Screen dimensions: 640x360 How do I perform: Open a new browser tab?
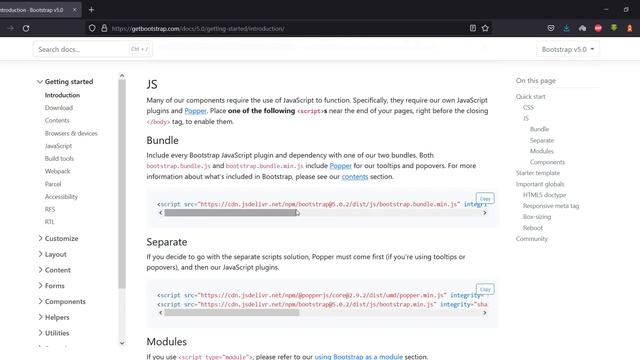tap(91, 9)
